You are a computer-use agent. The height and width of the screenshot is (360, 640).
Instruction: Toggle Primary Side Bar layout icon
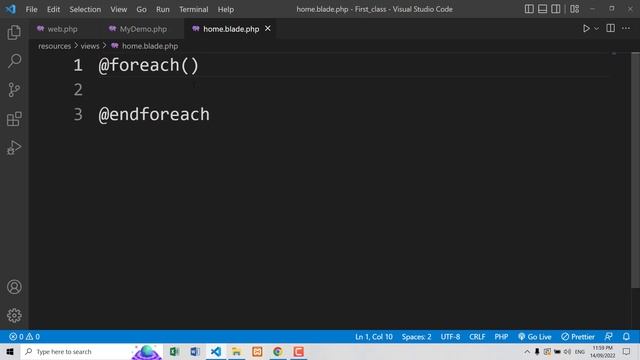pos(529,9)
